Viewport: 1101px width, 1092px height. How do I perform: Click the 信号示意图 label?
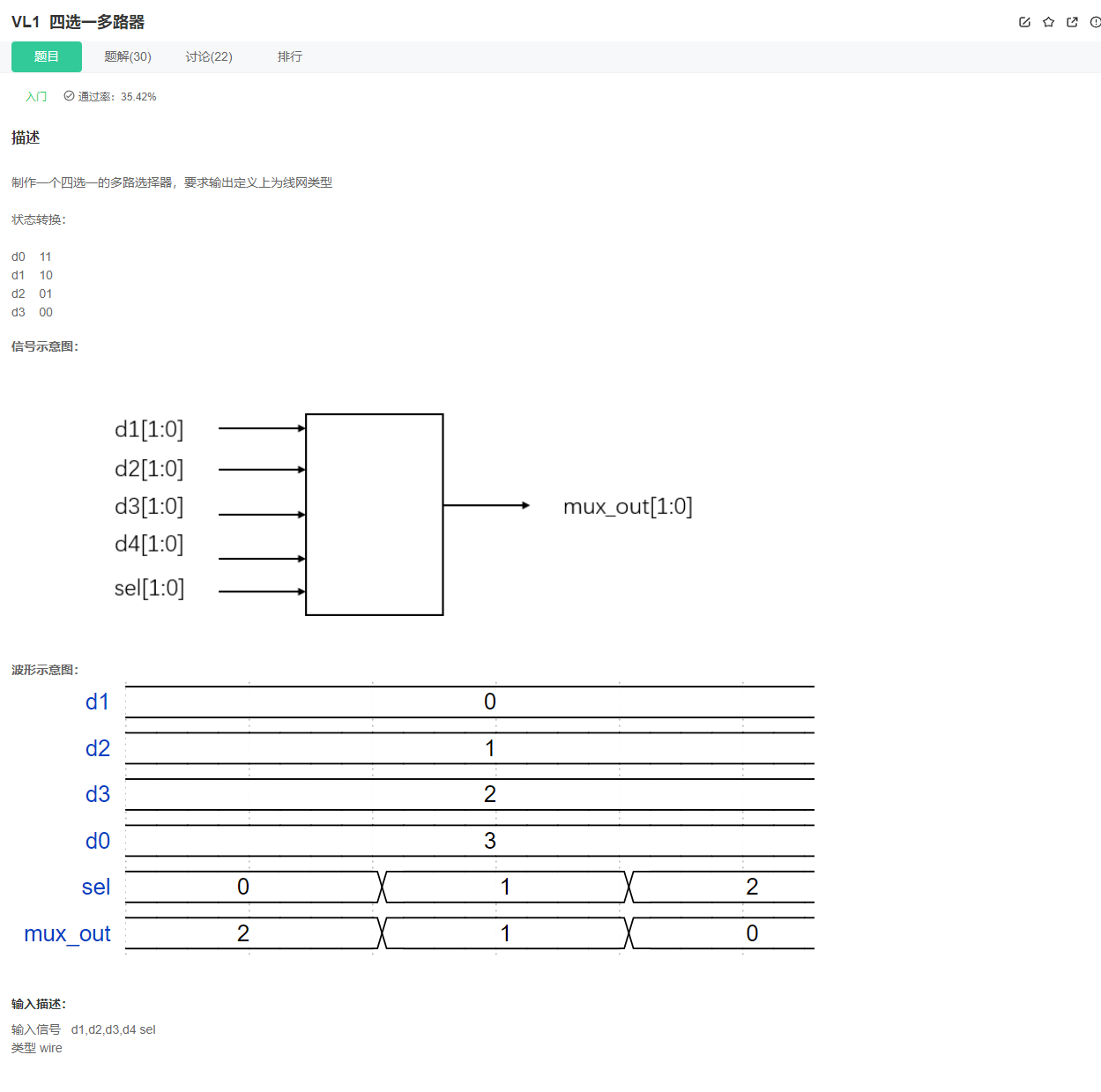tap(45, 346)
